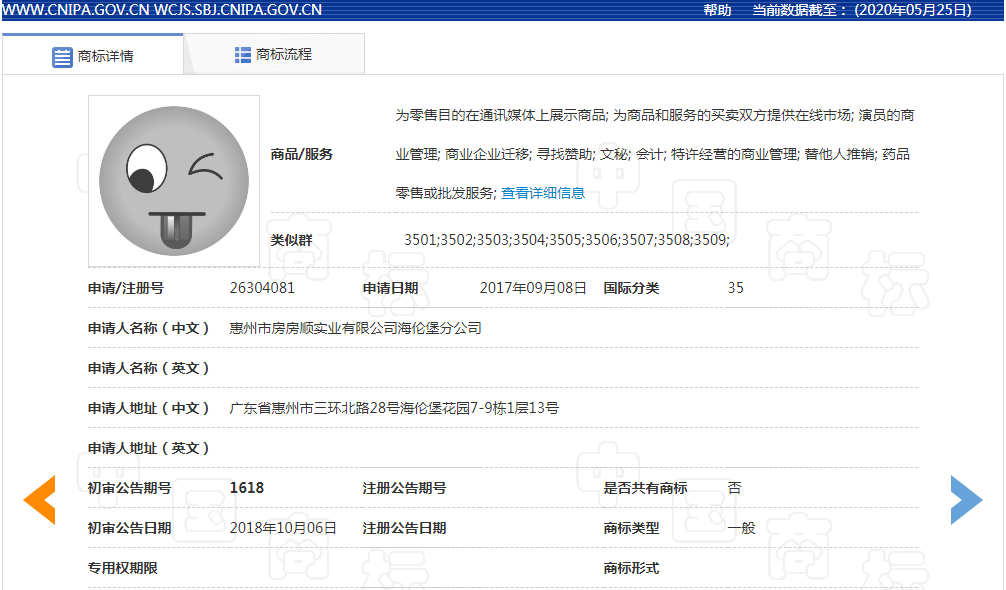The image size is (1006, 590).
Task: Click the similar group codes starting 3501
Action: coord(566,240)
